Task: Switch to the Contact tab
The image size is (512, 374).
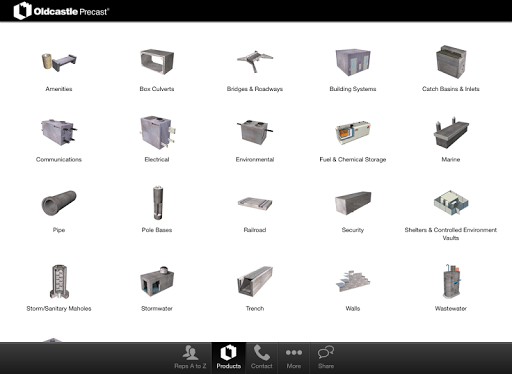Action: point(262,358)
